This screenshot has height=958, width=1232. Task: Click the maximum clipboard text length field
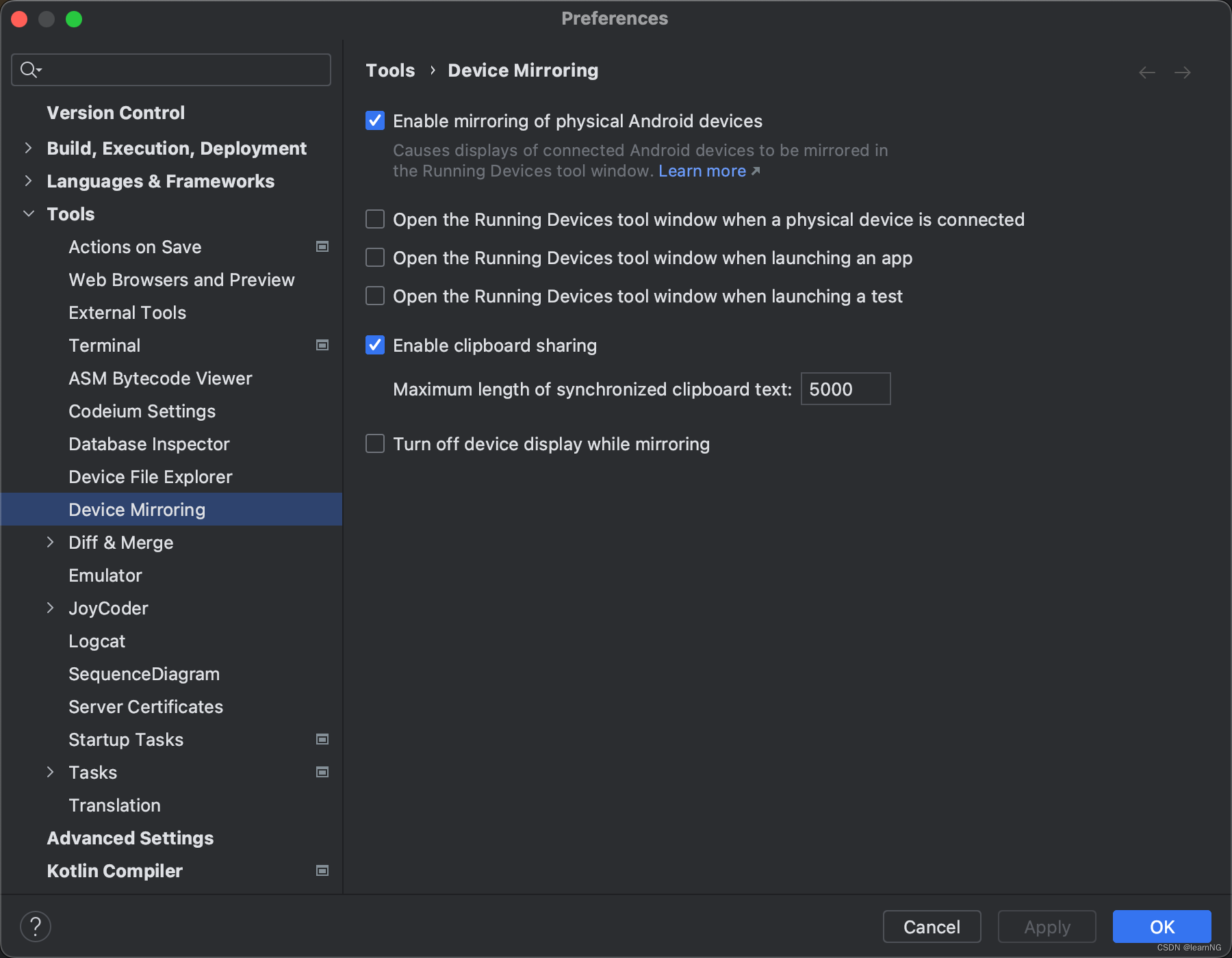coord(845,389)
